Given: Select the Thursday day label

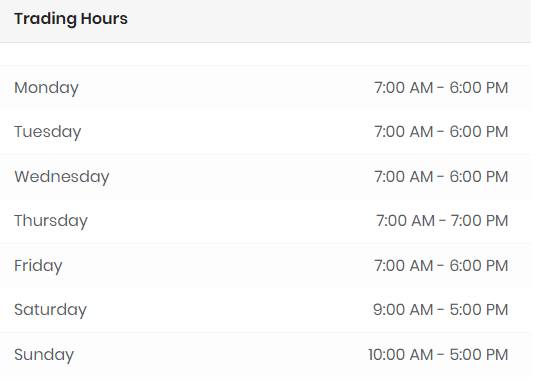Looking at the screenshot, I should point(51,221).
